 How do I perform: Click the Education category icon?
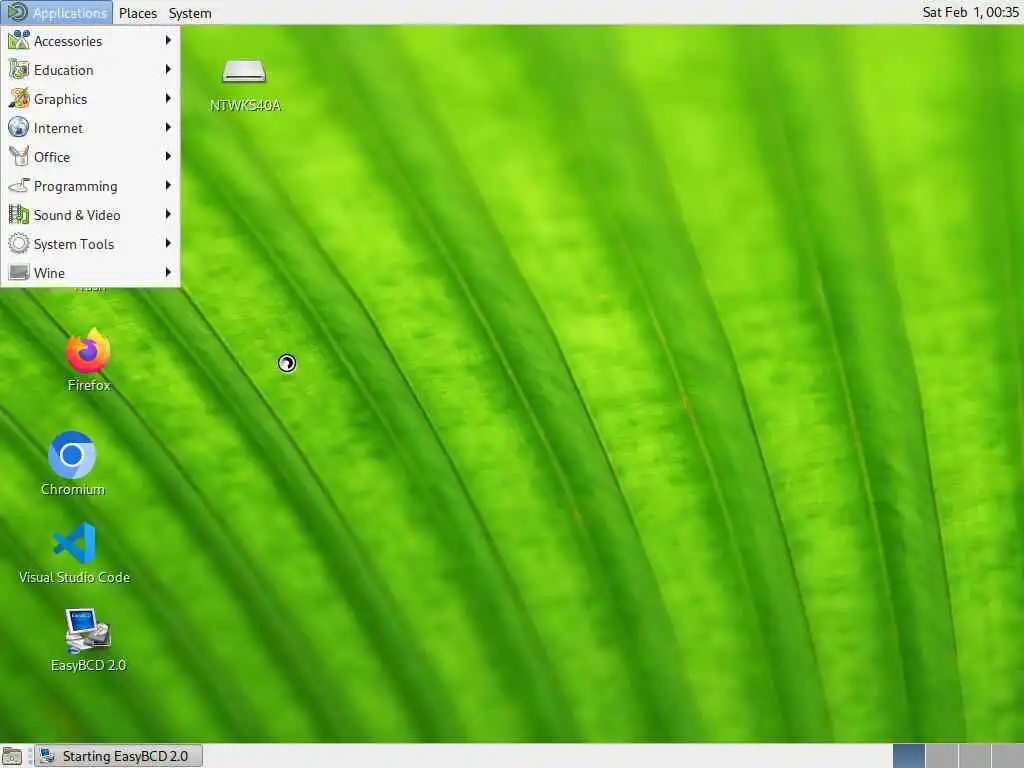(18, 69)
